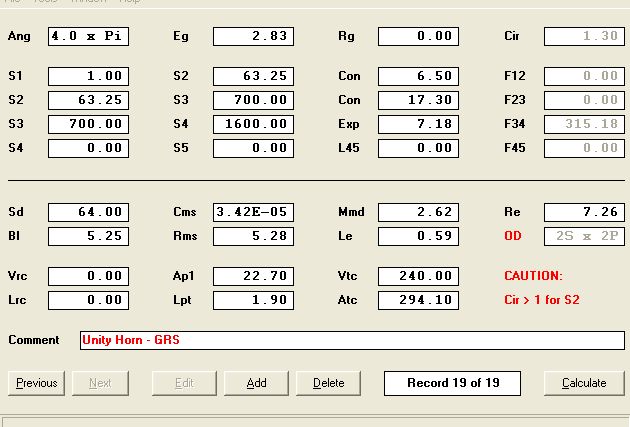Edit the L45 value

(x=418, y=148)
